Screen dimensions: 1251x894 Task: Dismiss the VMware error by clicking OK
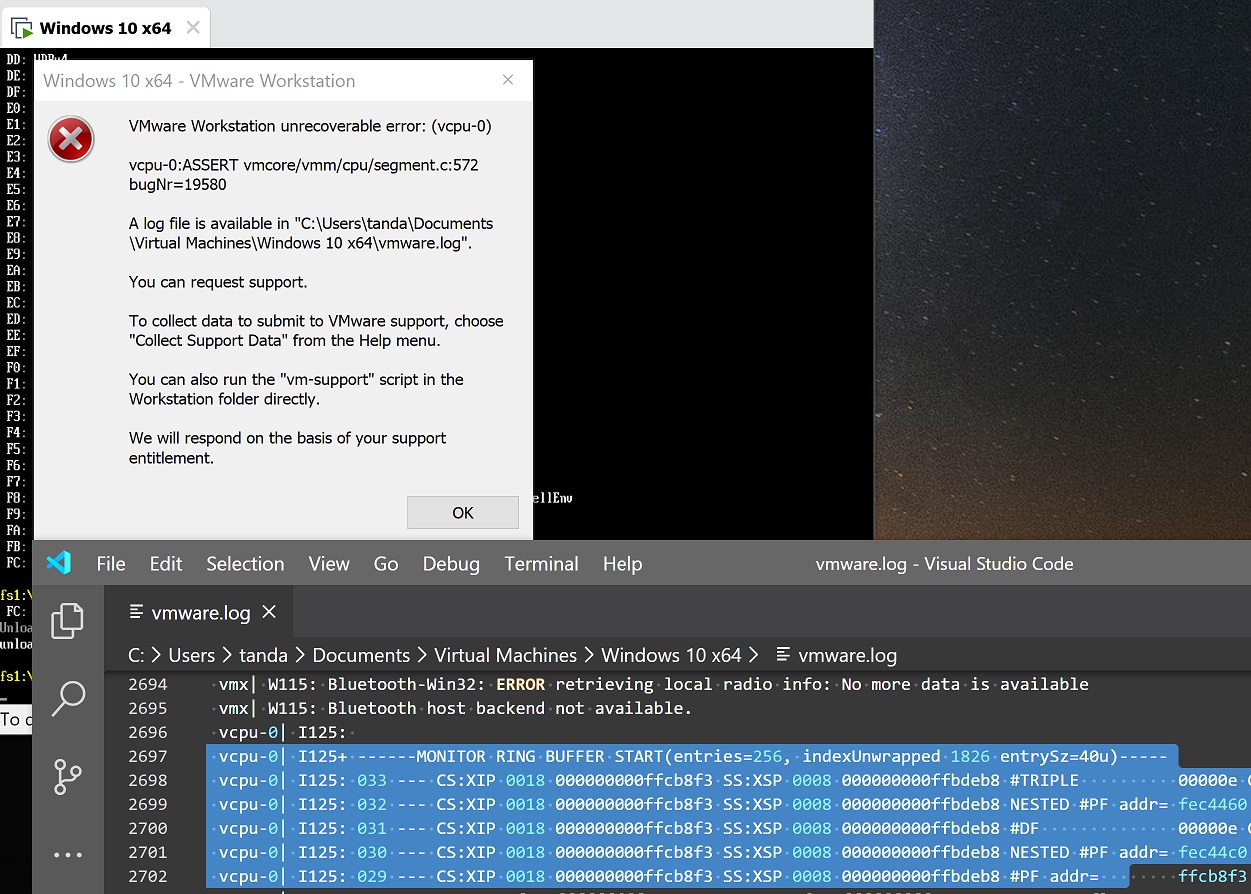coord(462,512)
